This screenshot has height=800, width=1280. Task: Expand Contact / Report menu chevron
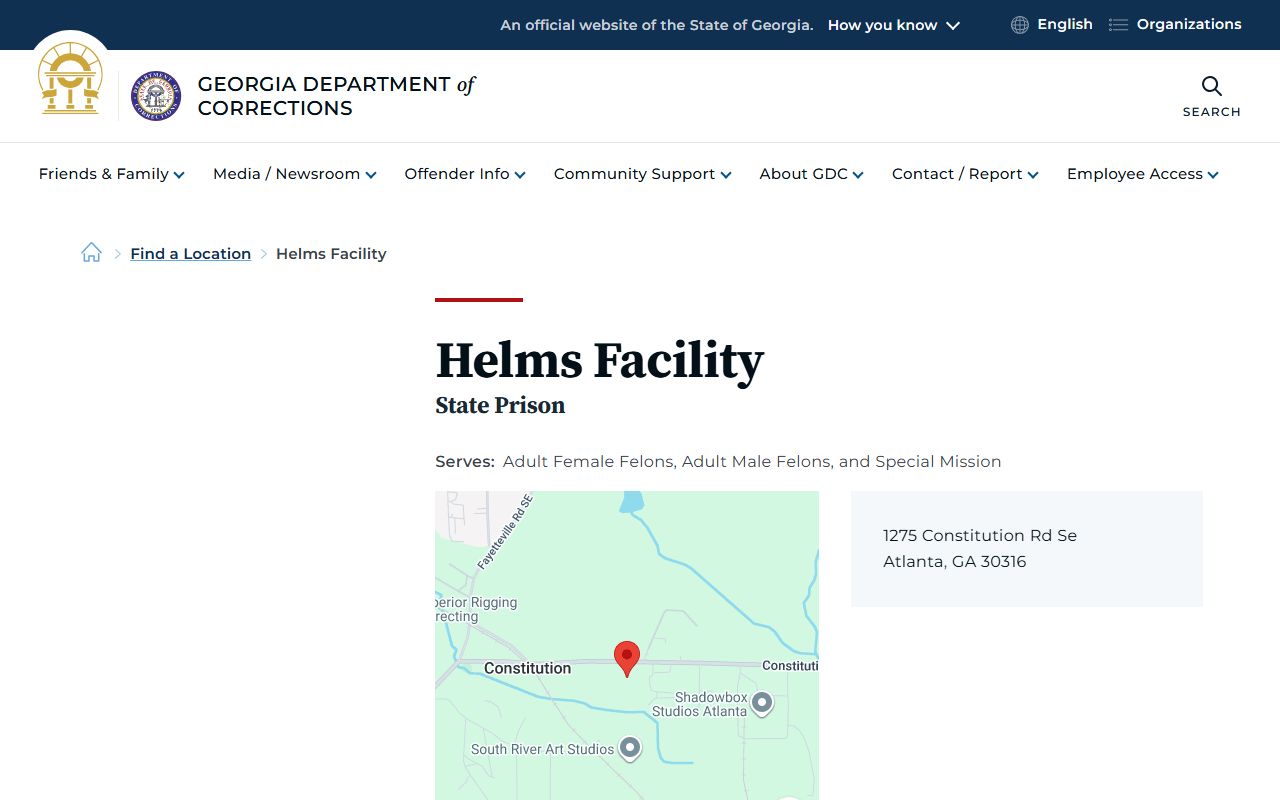(1033, 175)
